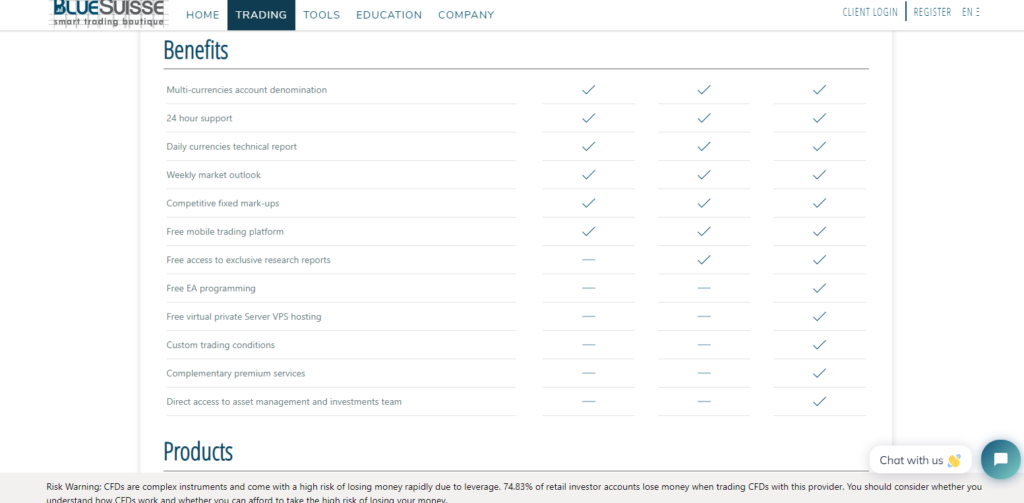Open the EDUCATION menu

point(389,15)
